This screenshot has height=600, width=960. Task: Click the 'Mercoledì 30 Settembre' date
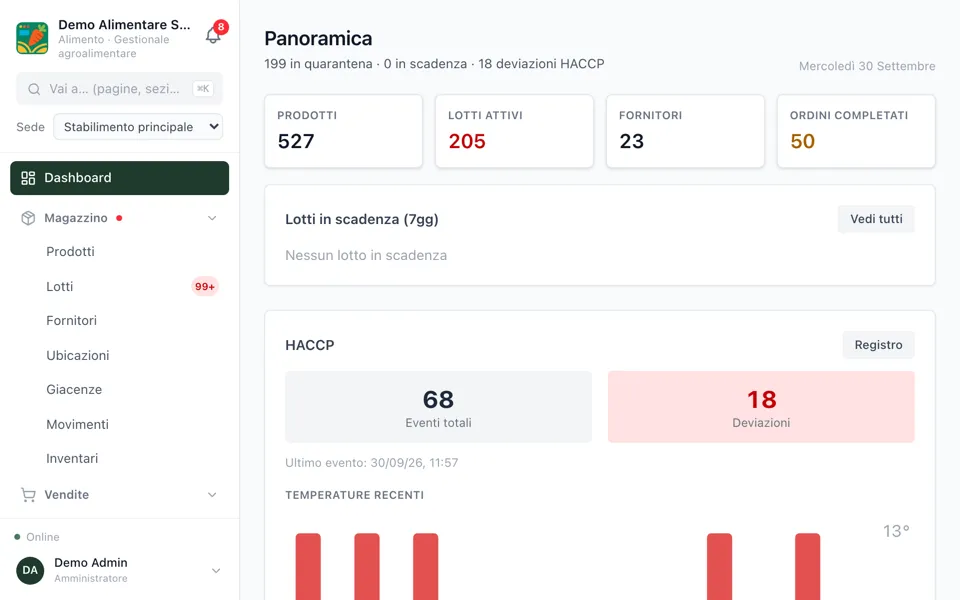tap(867, 66)
